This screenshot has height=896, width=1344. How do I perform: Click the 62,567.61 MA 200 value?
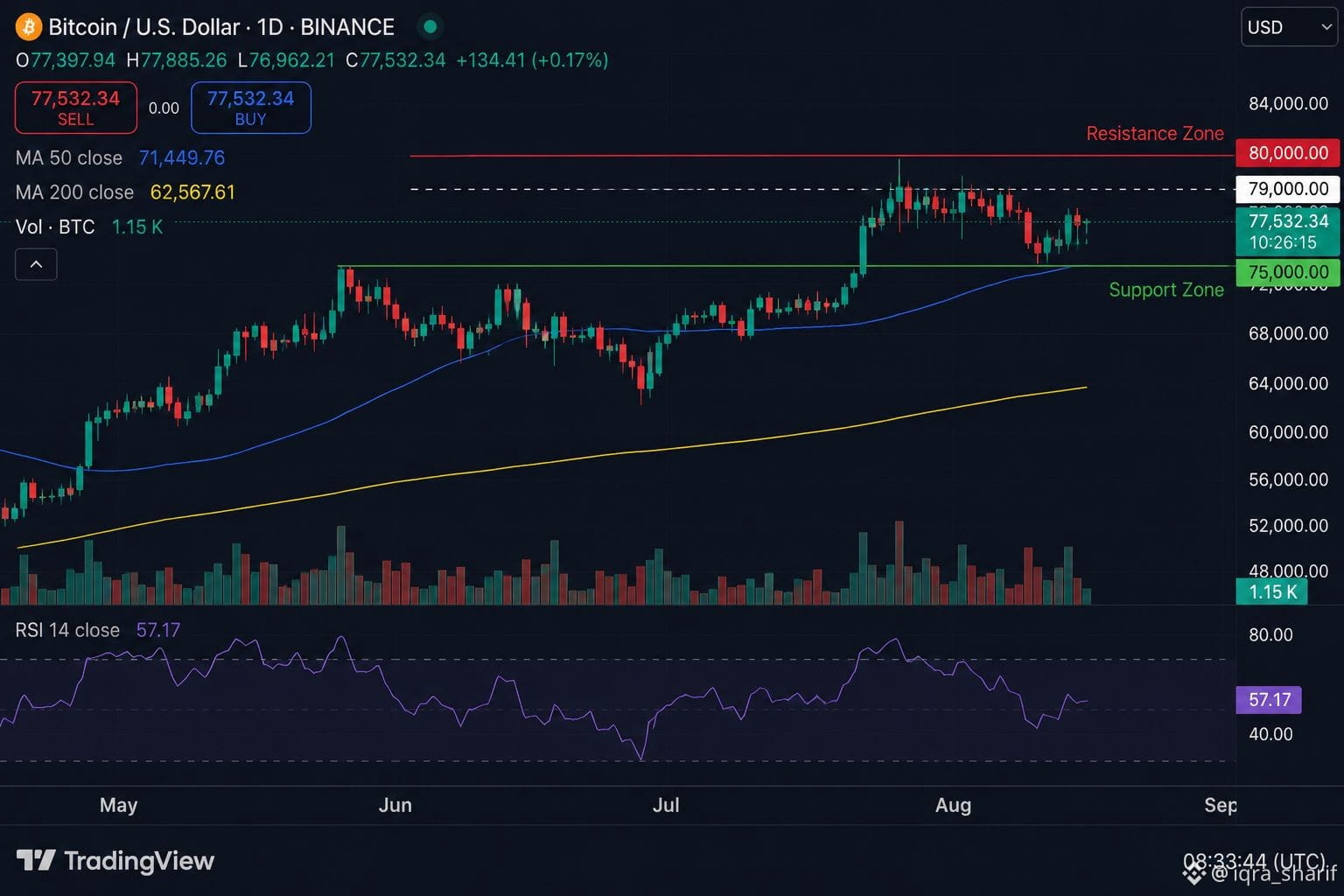coord(192,192)
